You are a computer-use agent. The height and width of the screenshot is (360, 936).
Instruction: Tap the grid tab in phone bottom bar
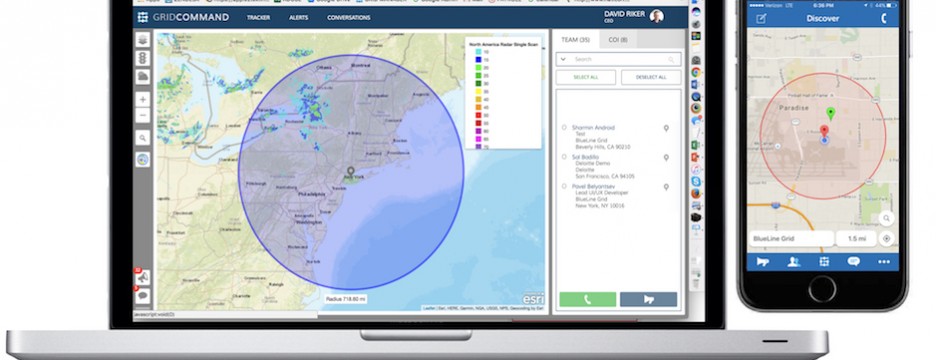coord(824,261)
